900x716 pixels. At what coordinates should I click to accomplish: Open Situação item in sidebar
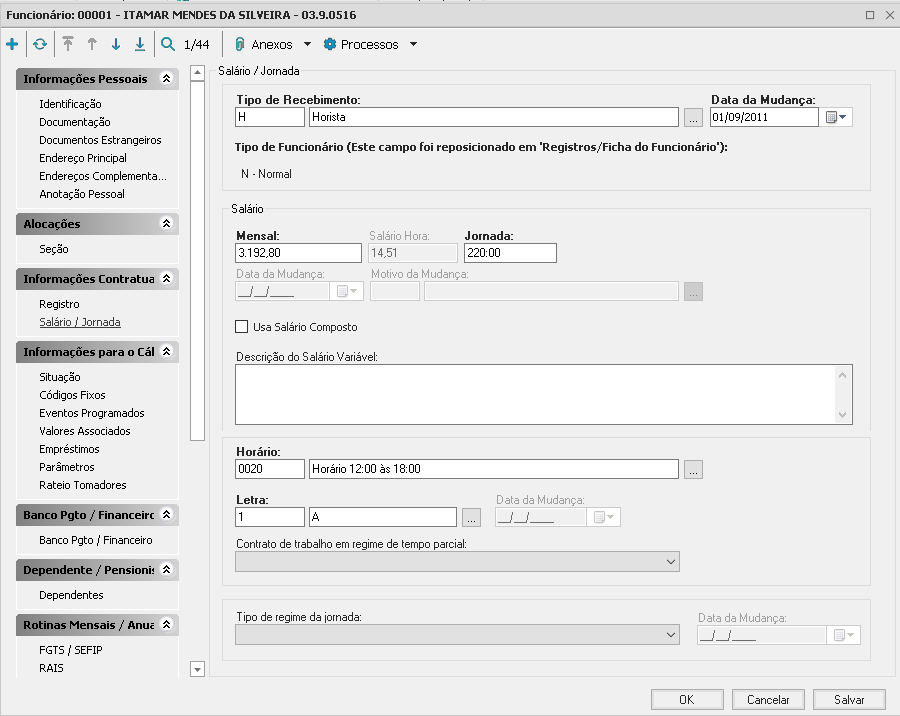pos(60,377)
